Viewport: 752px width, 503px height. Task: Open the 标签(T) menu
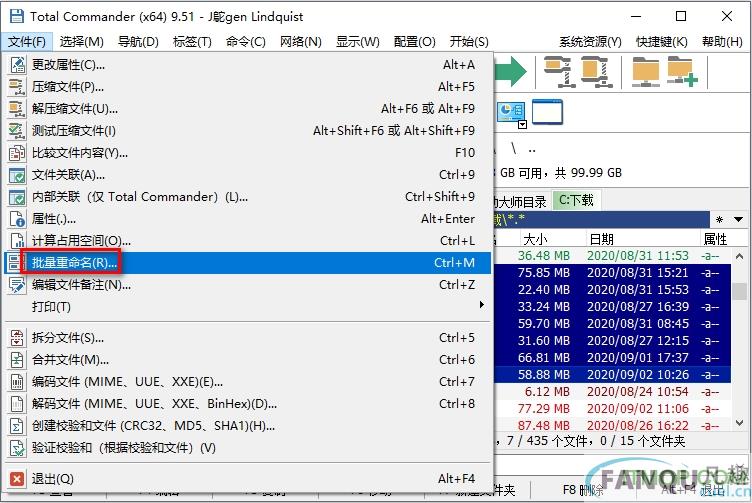tap(192, 42)
